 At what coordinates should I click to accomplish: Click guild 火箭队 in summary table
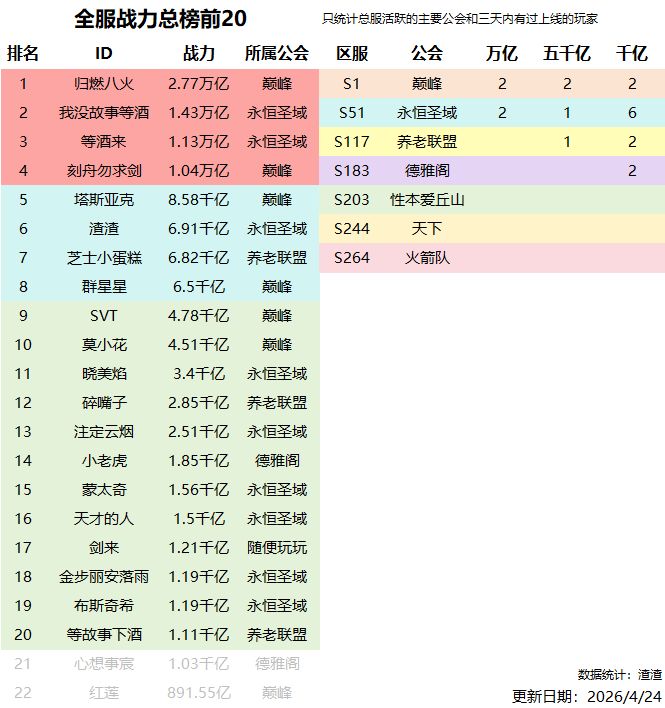click(427, 258)
